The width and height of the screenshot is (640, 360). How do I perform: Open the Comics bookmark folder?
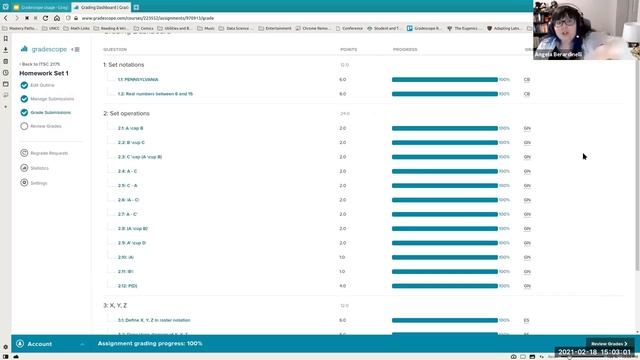144,29
